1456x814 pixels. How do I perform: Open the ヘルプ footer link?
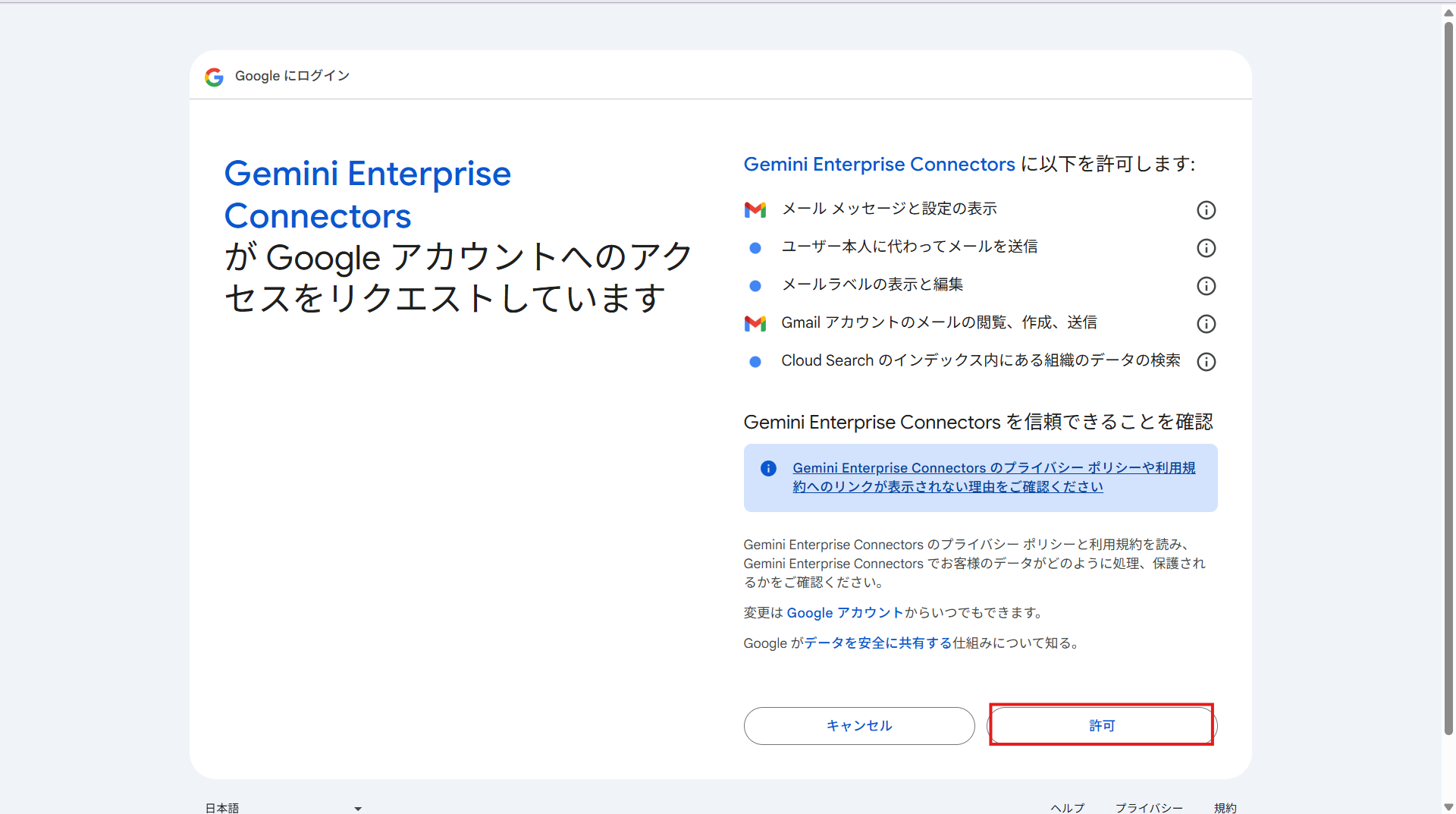(1068, 808)
